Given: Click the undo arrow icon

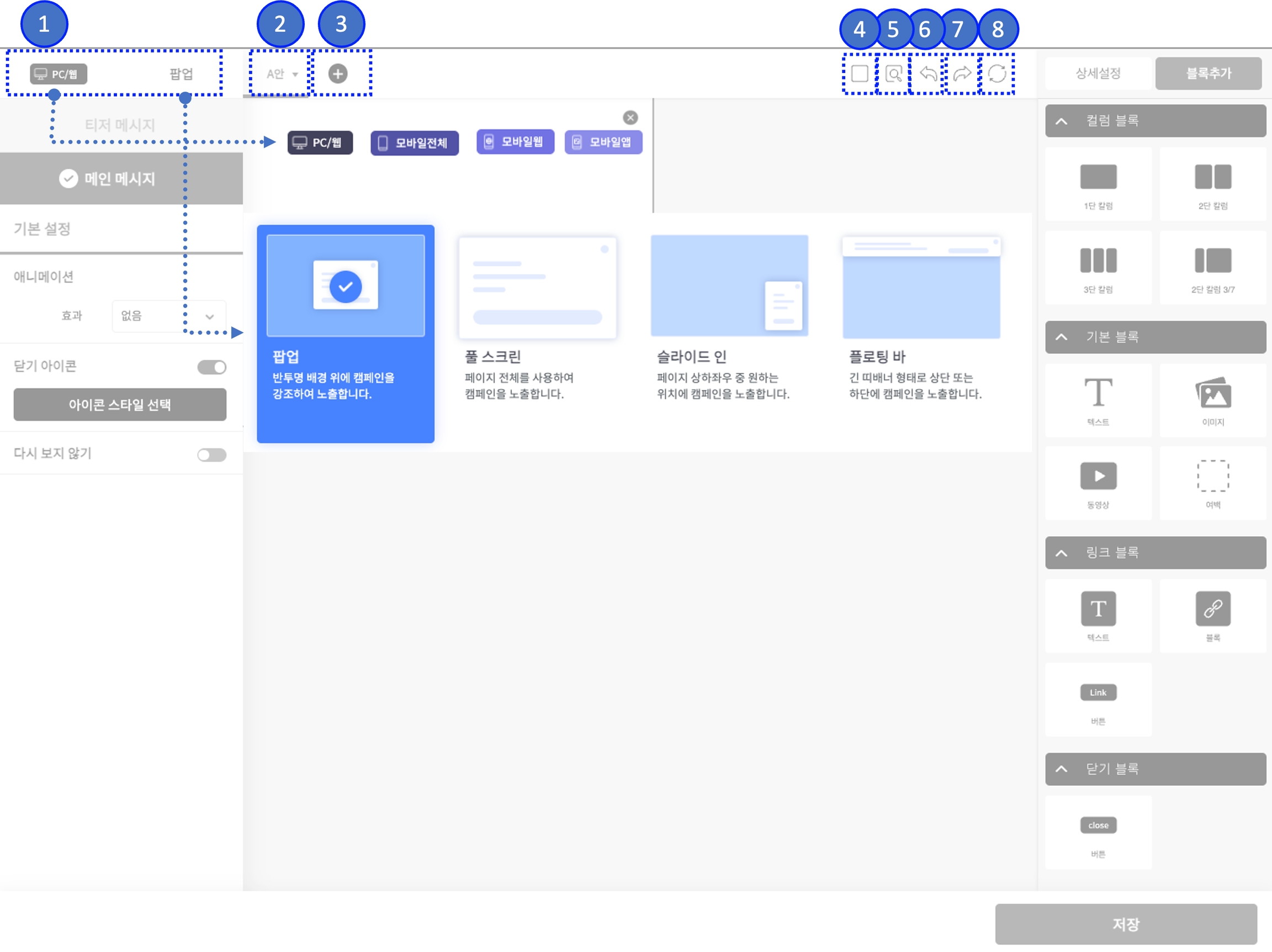Looking at the screenshot, I should coord(928,73).
